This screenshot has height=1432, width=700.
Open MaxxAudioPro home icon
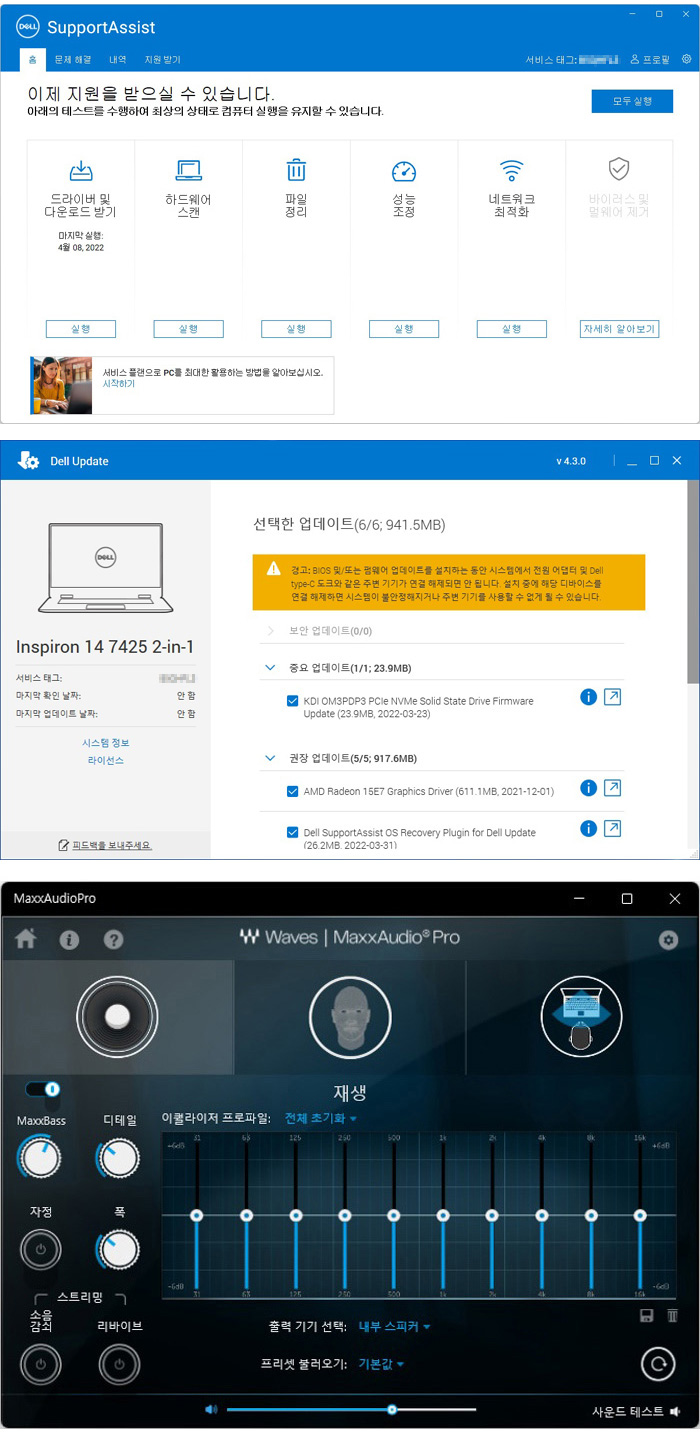coord(26,939)
